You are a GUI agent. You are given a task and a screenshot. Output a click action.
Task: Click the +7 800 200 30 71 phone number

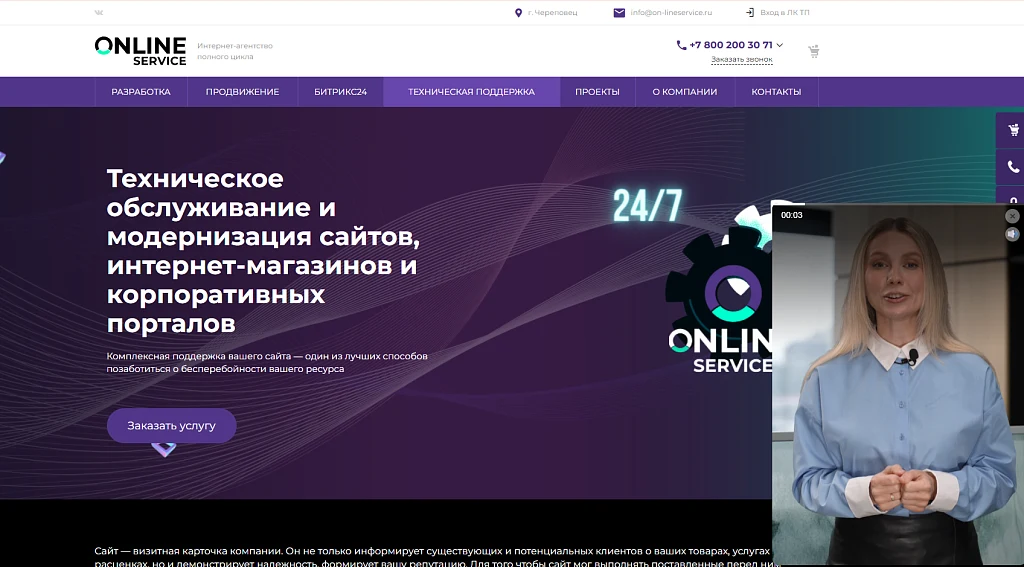731,45
